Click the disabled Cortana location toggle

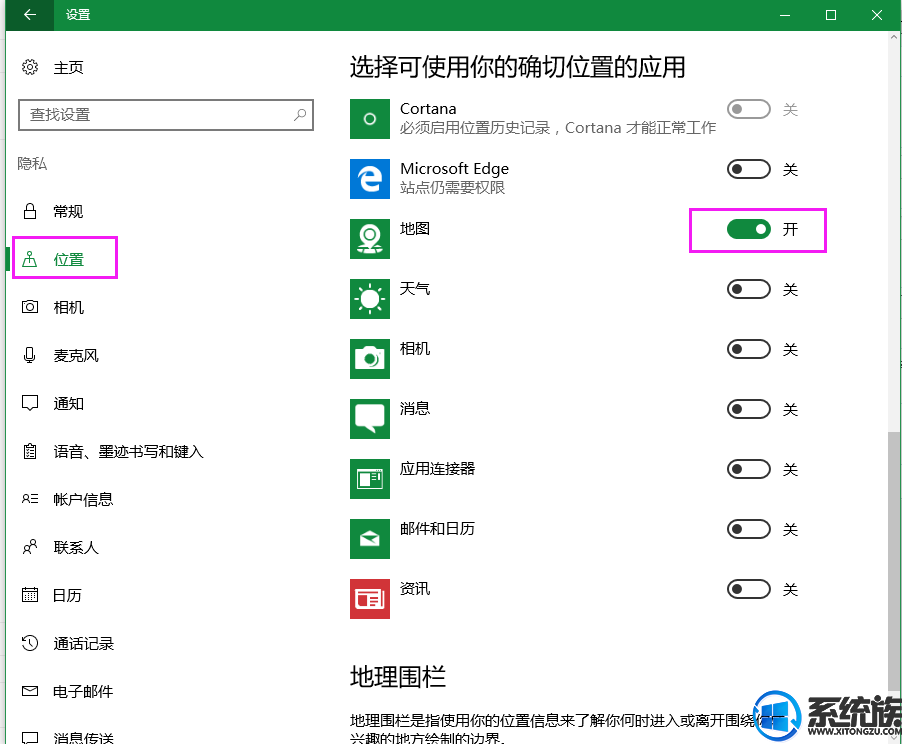pos(748,109)
